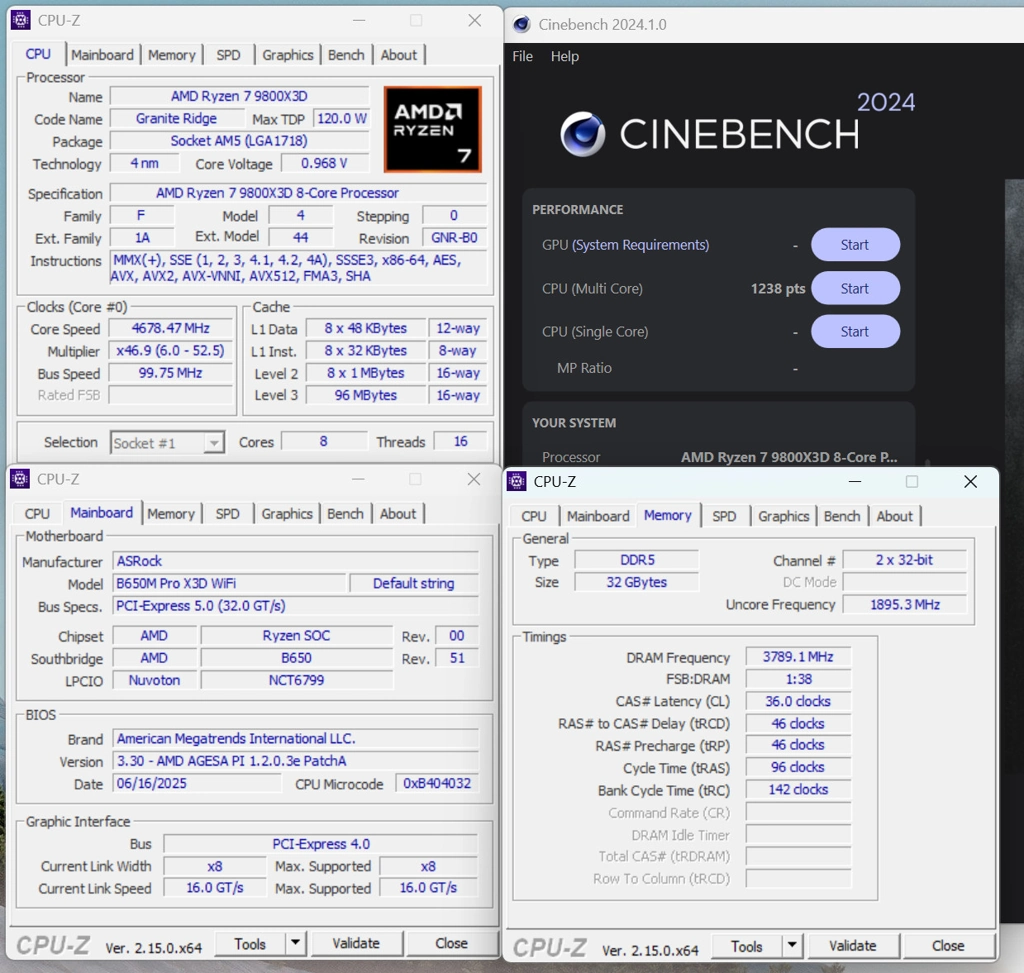Click the AMD Ryzen 7 processor logo
The image size is (1024, 973).
[432, 129]
